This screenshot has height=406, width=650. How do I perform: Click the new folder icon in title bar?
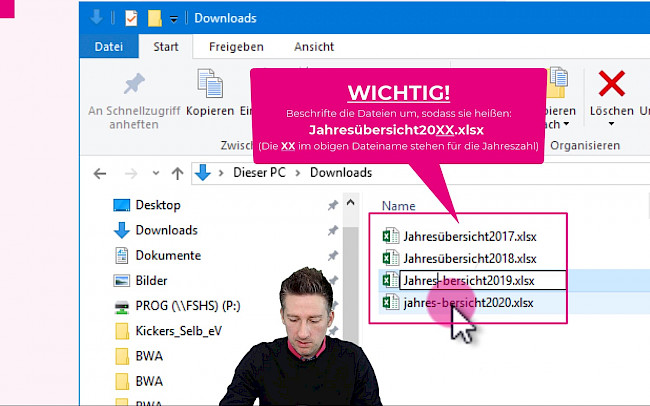coord(155,18)
